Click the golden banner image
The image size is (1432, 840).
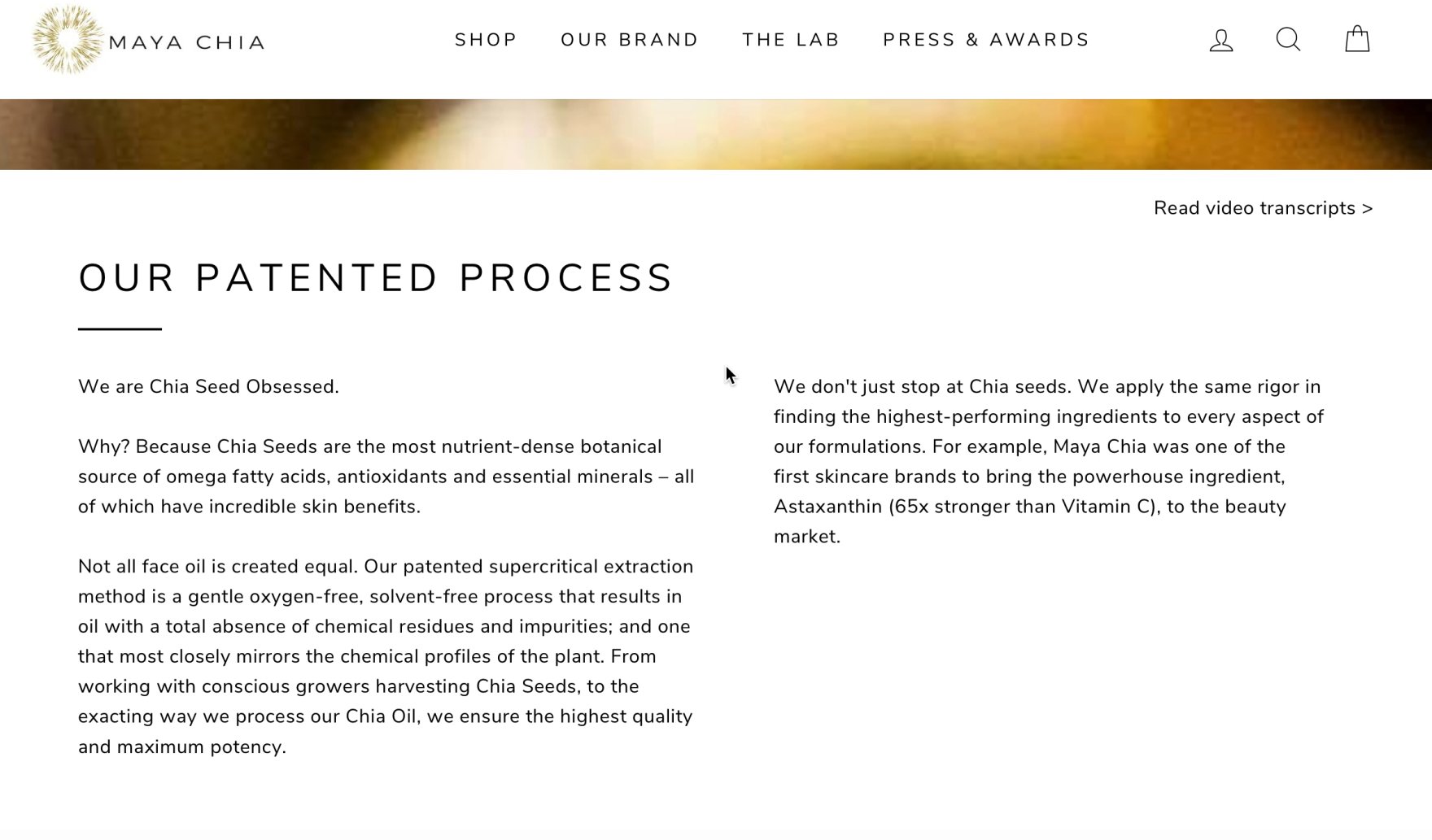click(716, 134)
